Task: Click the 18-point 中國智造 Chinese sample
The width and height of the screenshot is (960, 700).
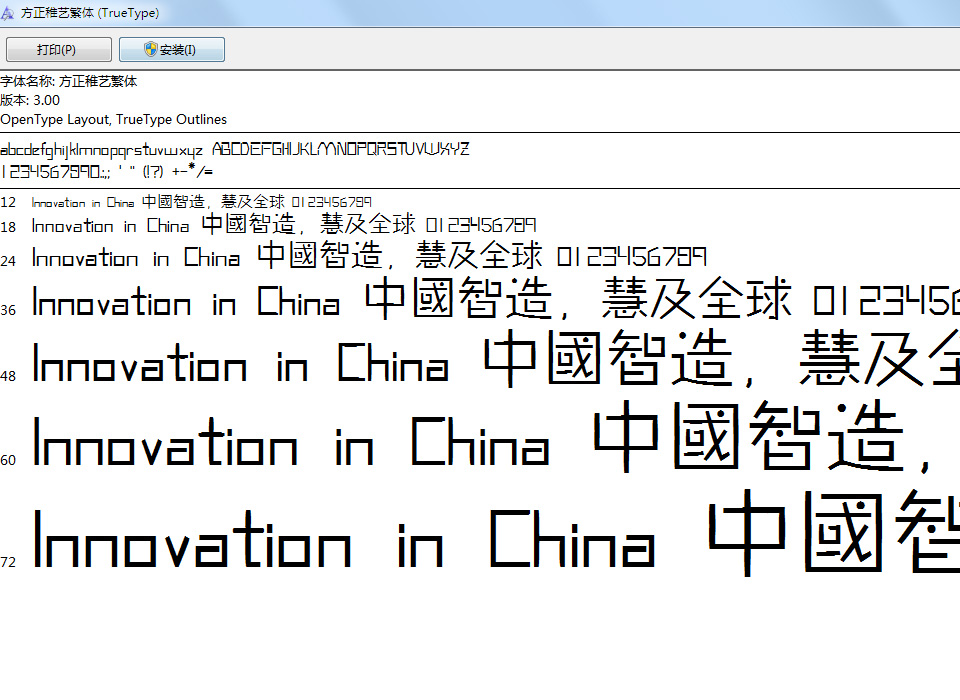Action: click(x=249, y=224)
